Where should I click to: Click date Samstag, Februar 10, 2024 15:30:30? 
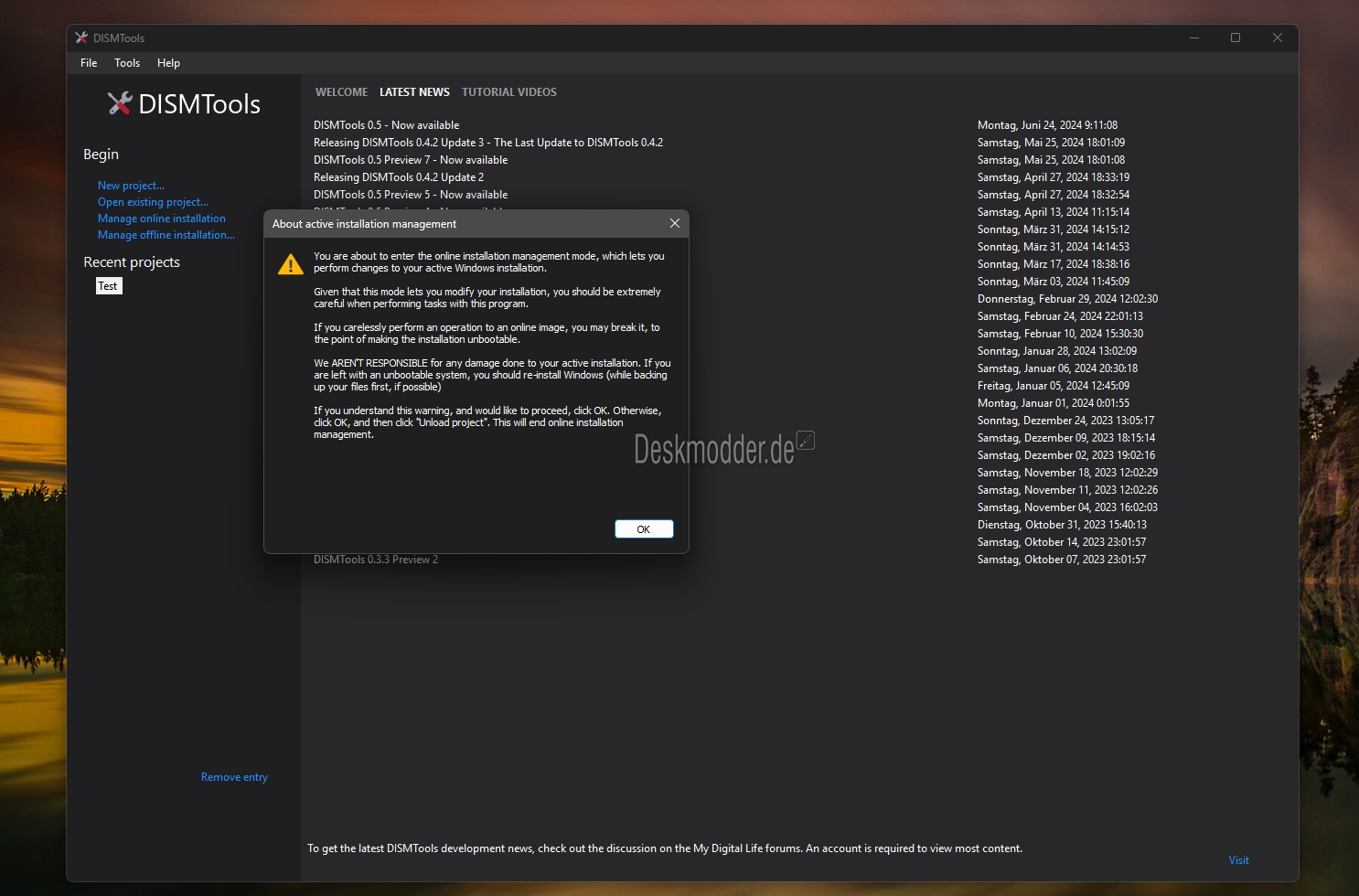pos(1060,334)
